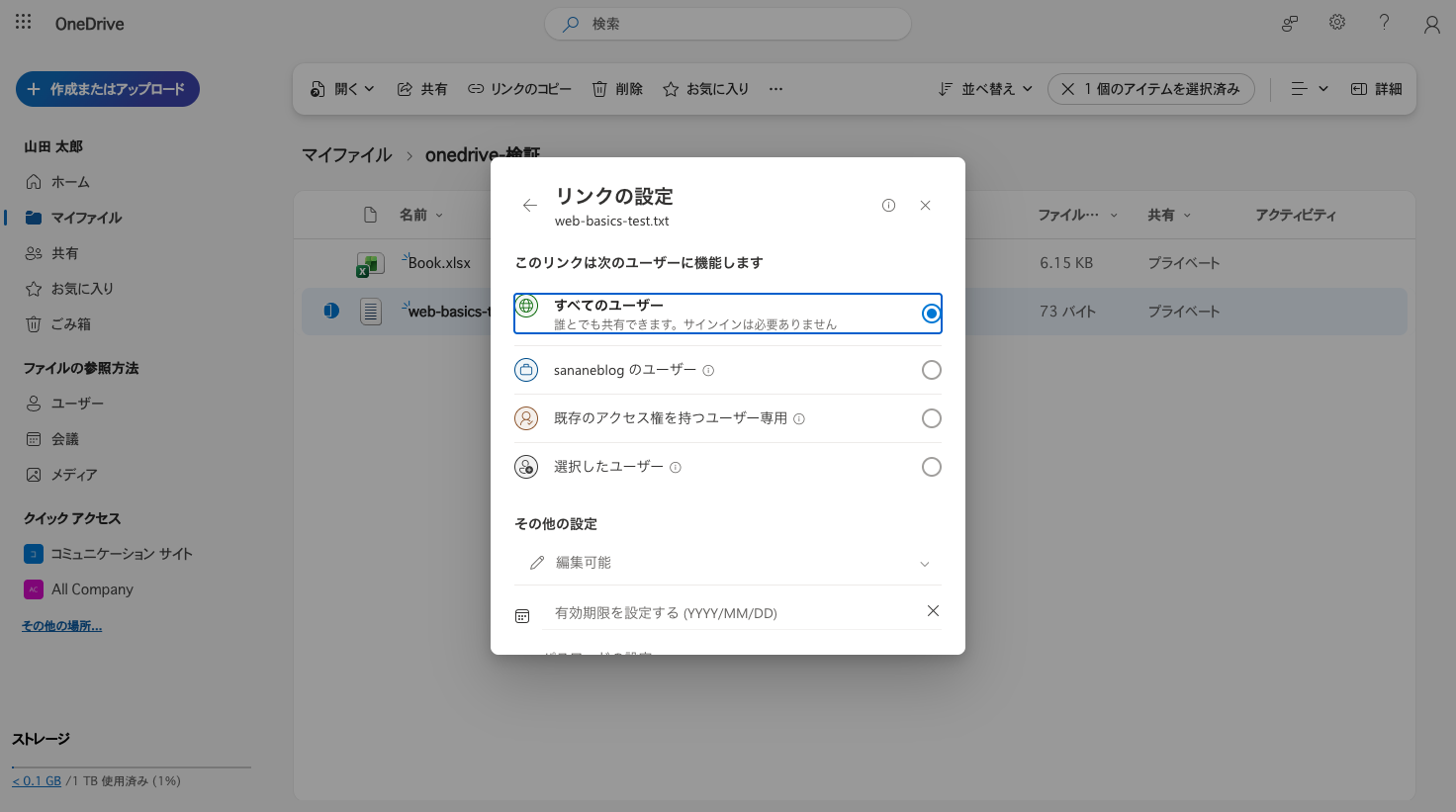Click the search box in OneDrive
This screenshot has width=1456, height=812.
point(727,24)
